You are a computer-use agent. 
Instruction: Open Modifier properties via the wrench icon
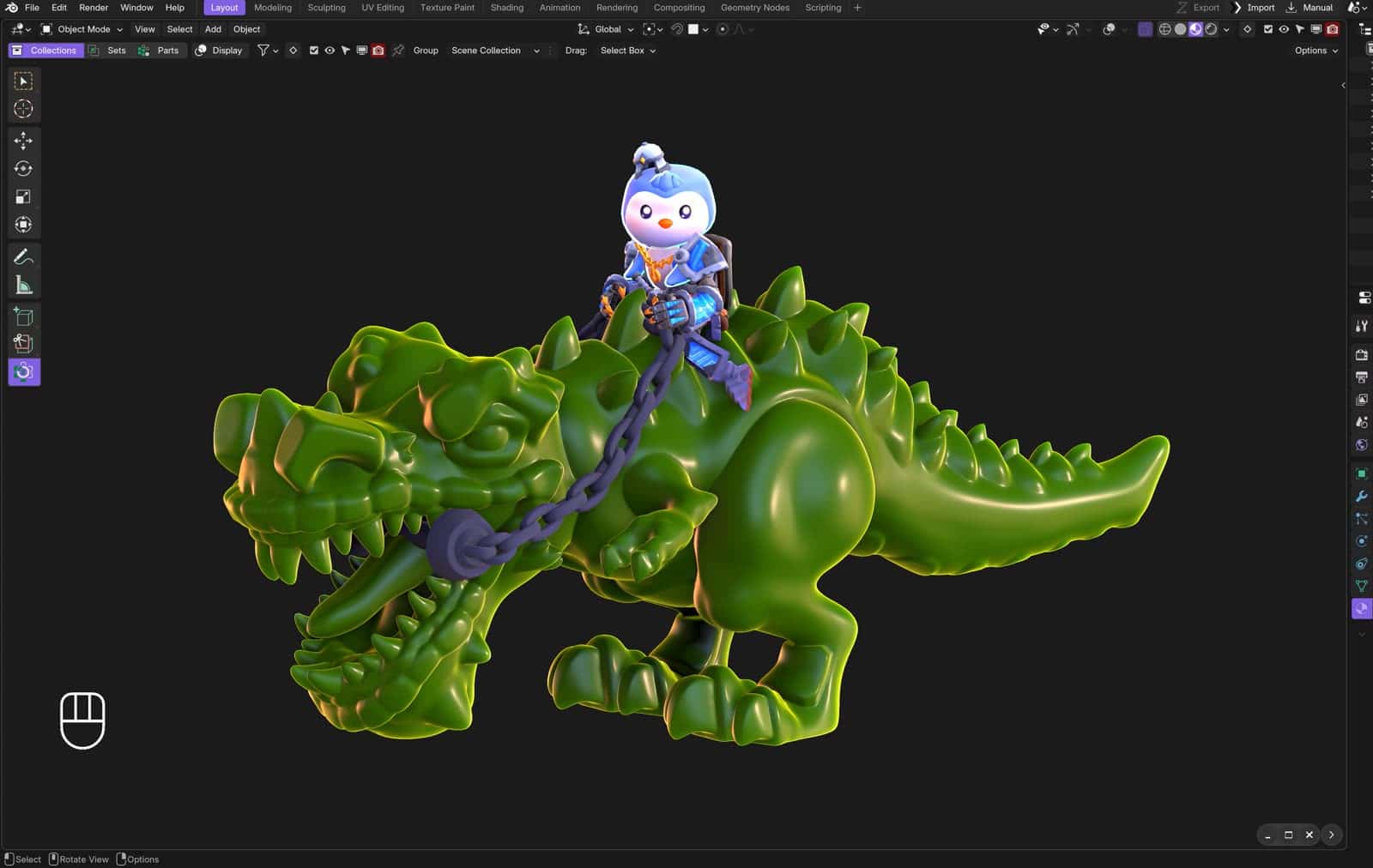pos(1362,497)
